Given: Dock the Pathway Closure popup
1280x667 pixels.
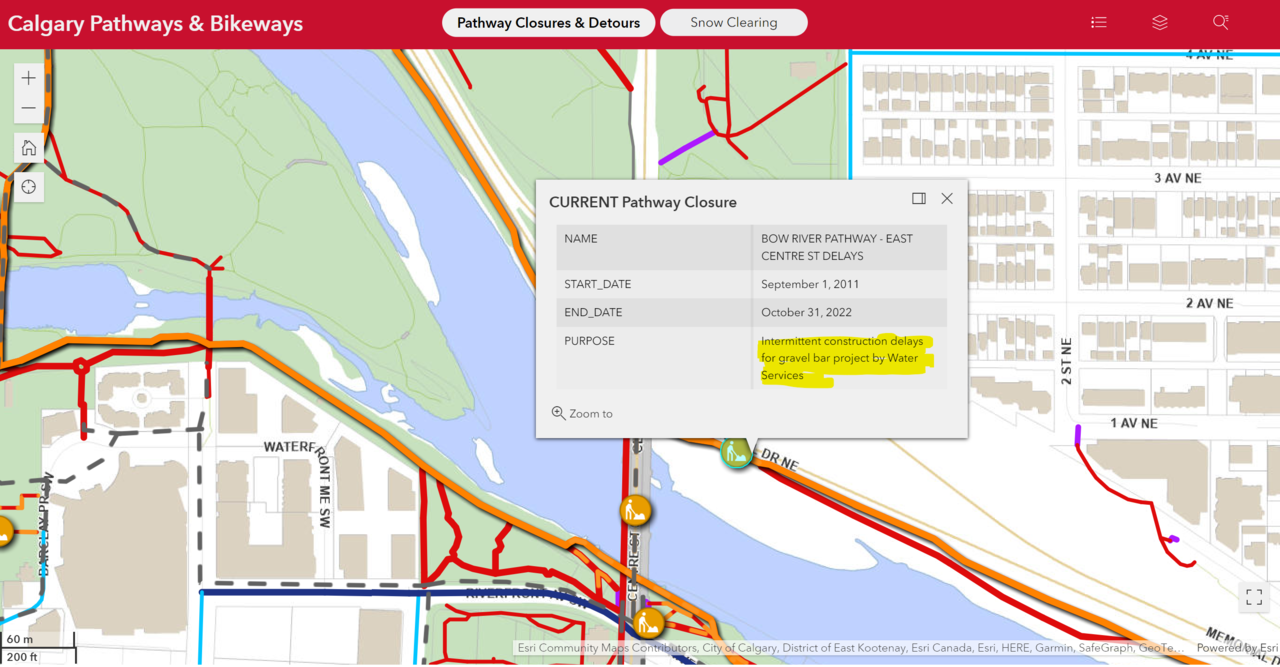Looking at the screenshot, I should point(918,199).
